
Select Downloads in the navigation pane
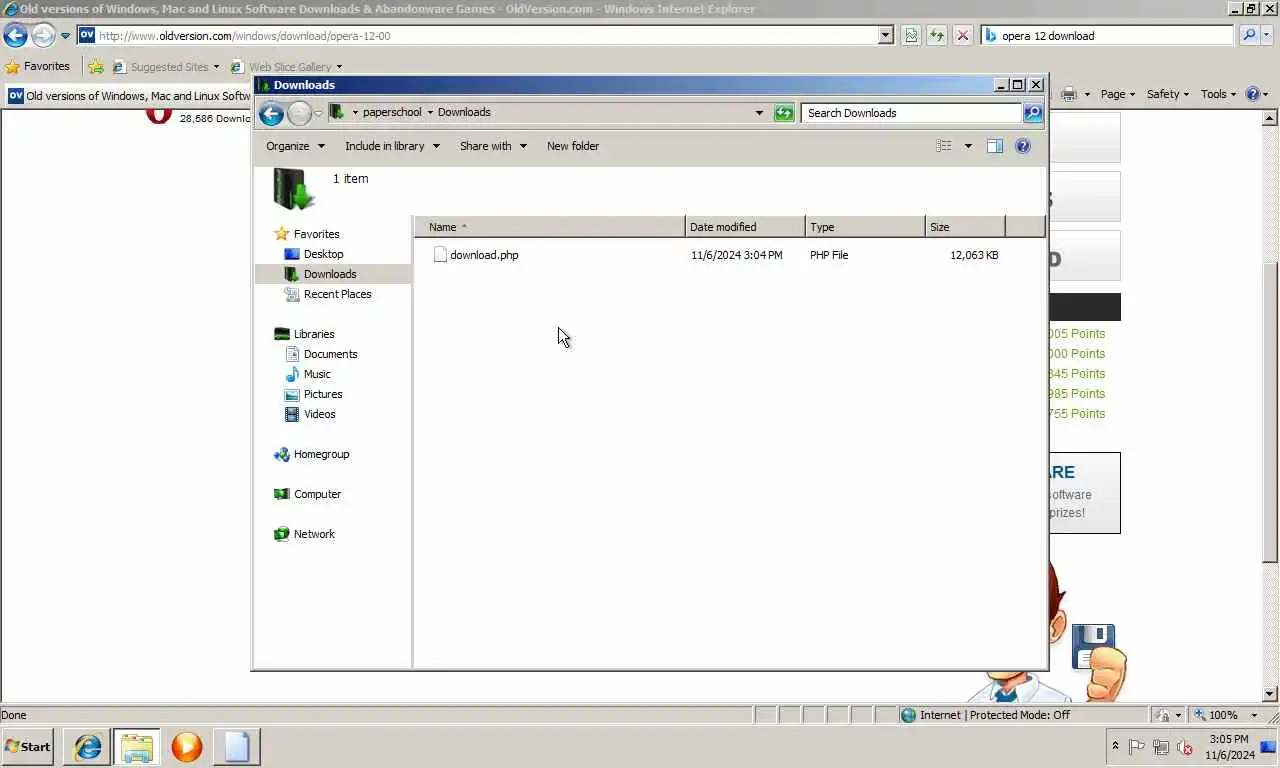pyautogui.click(x=330, y=274)
